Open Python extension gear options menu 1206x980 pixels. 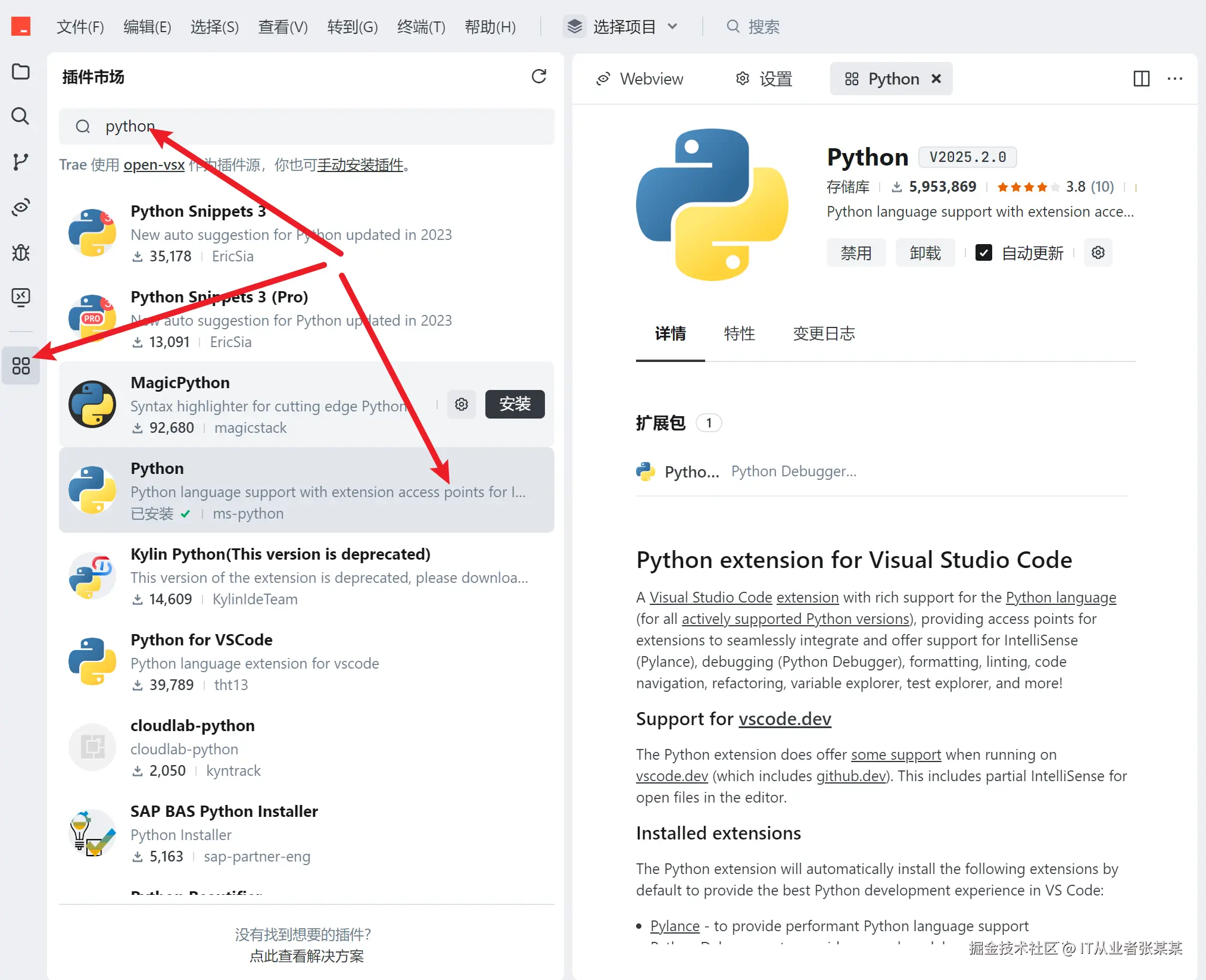click(x=1098, y=253)
